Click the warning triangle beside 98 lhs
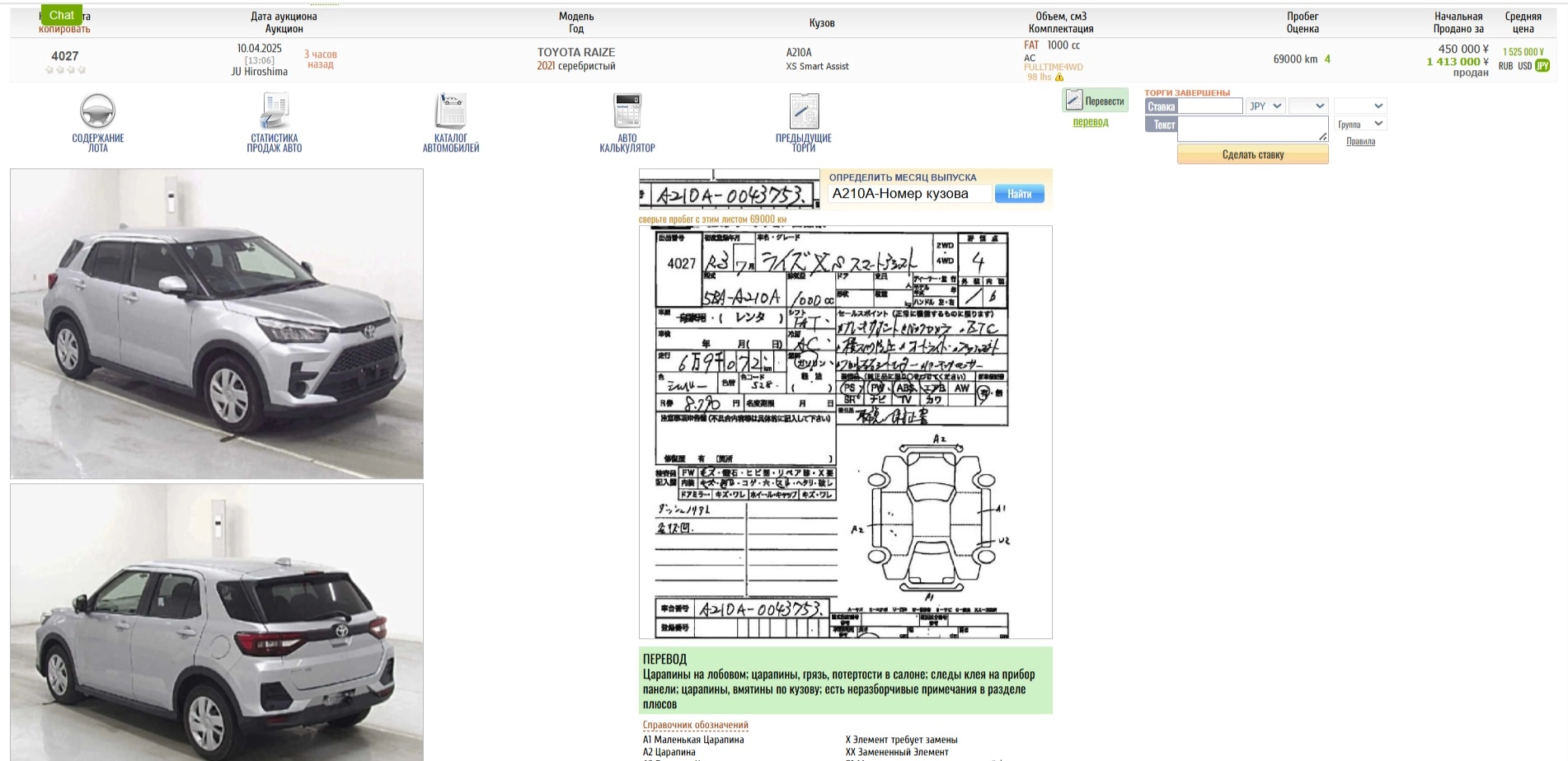 tap(1059, 78)
